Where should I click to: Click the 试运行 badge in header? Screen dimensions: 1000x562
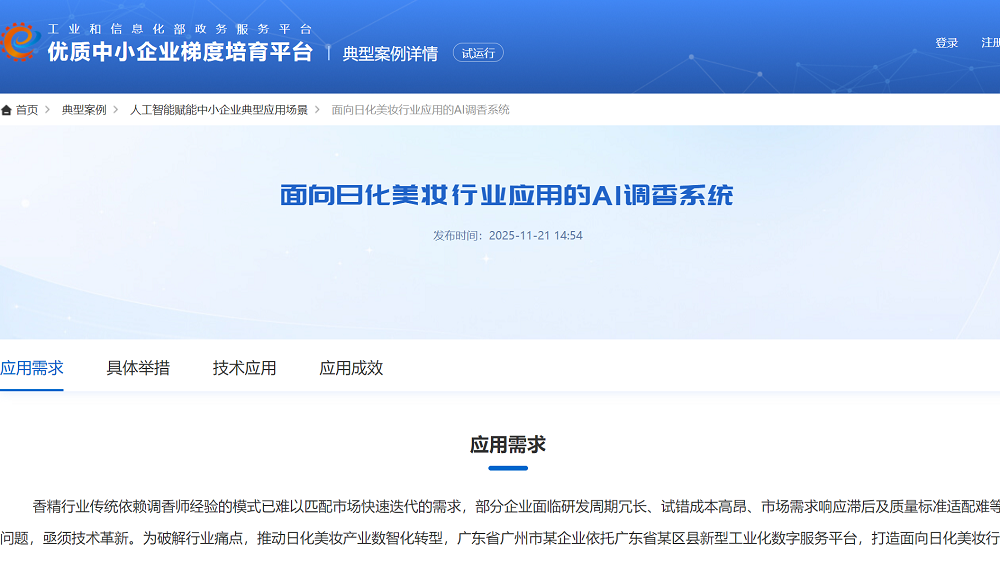(478, 53)
